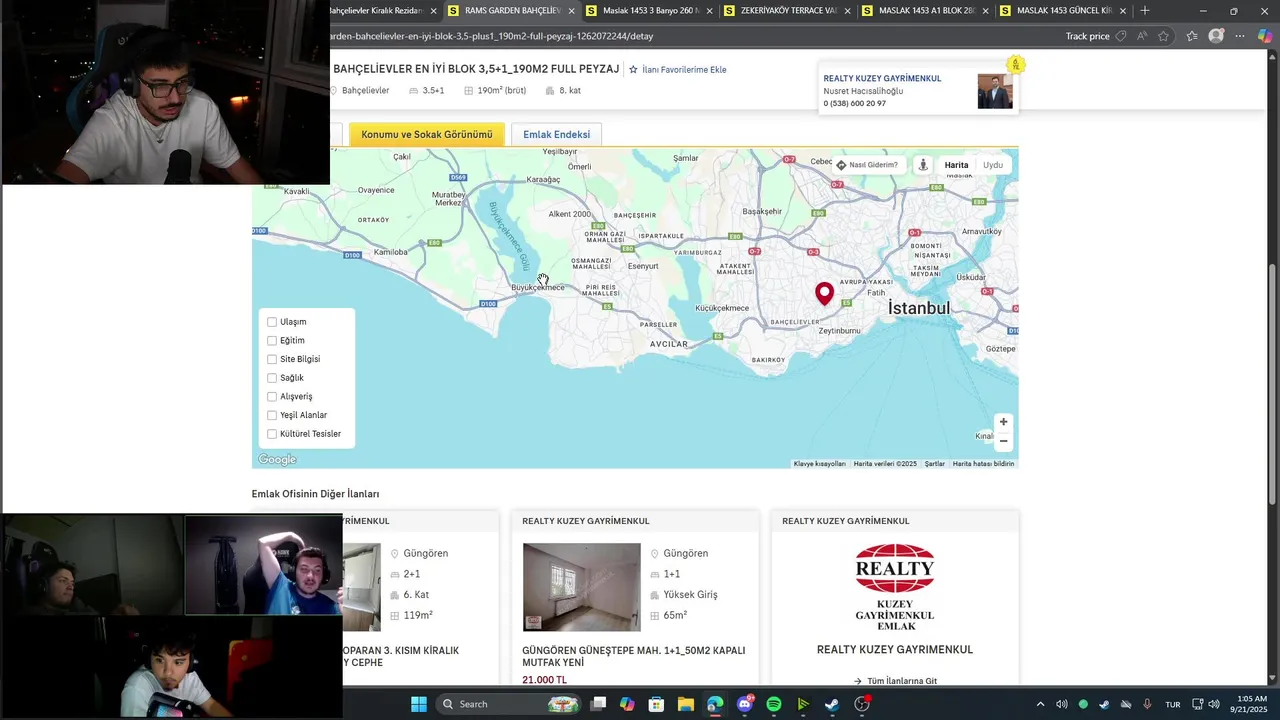
Task: Open GÜNGÖREN GÜNEŞTEPE MAH. listing title
Action: point(633,656)
